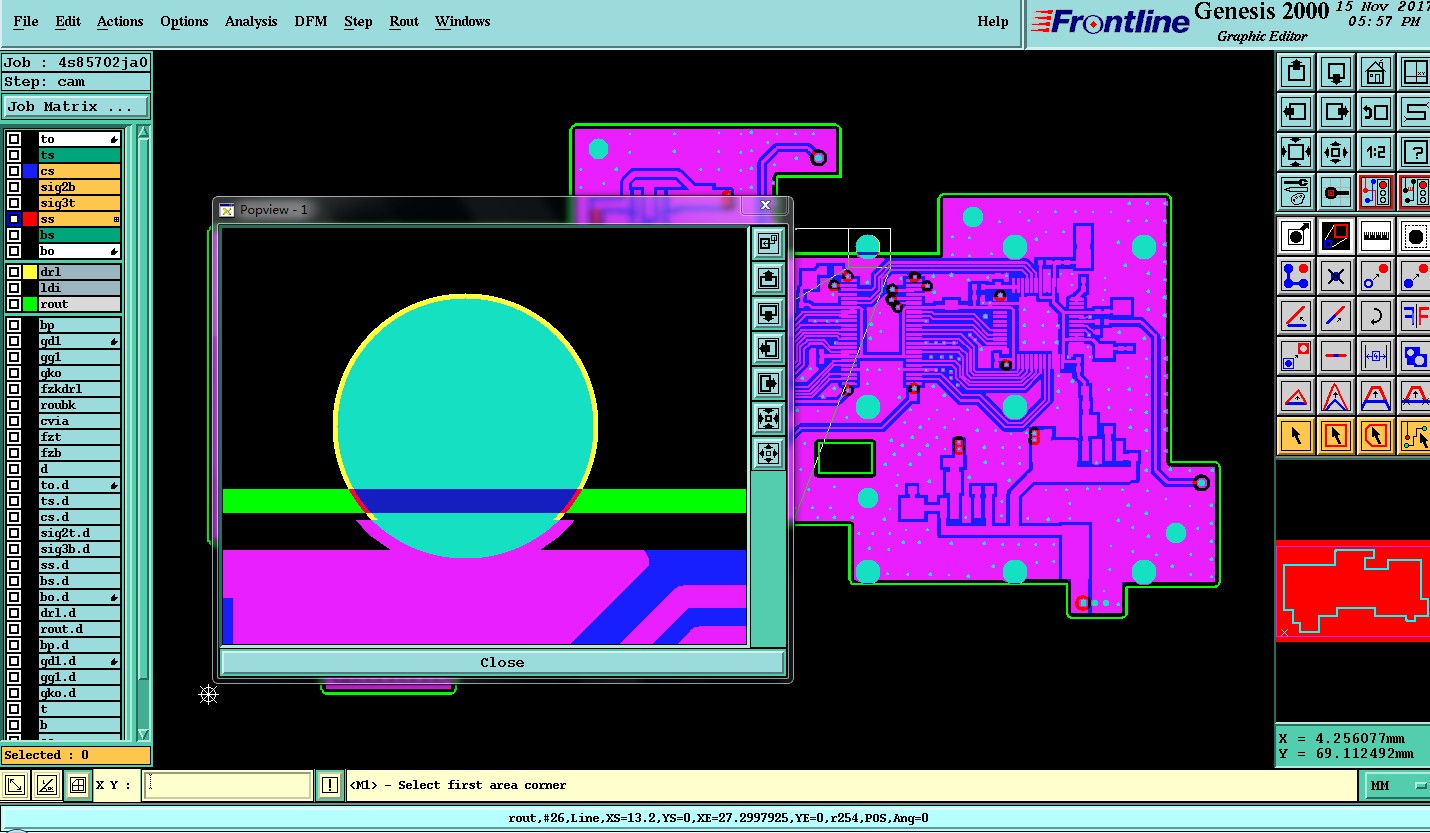
Task: Select the fzkdrl layer name
Action: [80, 389]
